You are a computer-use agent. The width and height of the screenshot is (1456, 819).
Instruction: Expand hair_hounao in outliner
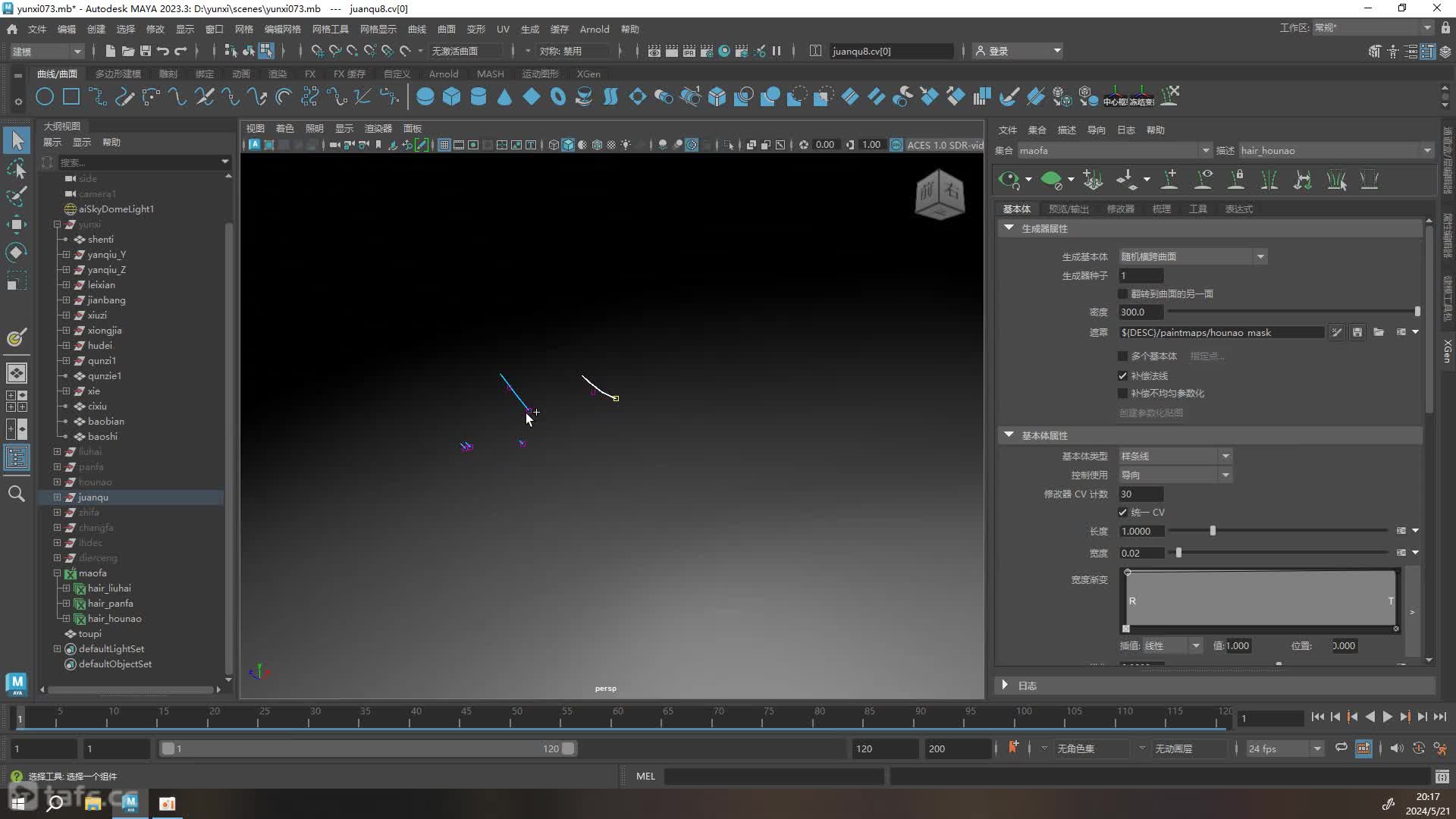pyautogui.click(x=66, y=619)
